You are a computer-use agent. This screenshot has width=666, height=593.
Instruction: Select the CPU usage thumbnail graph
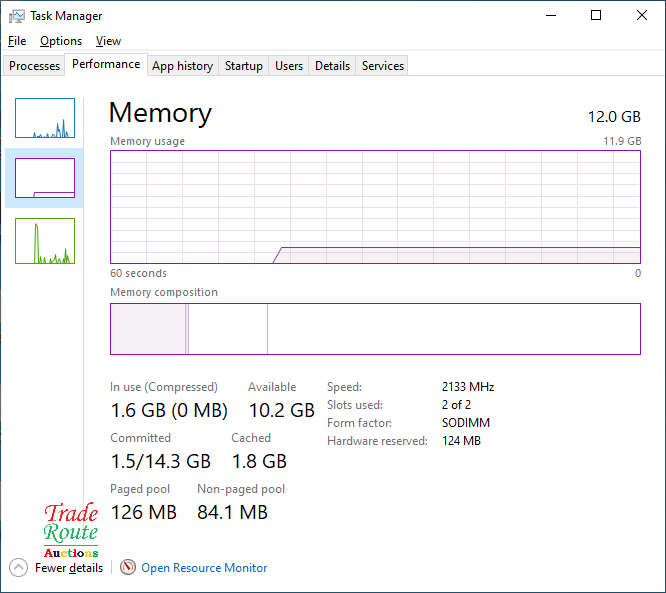[x=45, y=118]
